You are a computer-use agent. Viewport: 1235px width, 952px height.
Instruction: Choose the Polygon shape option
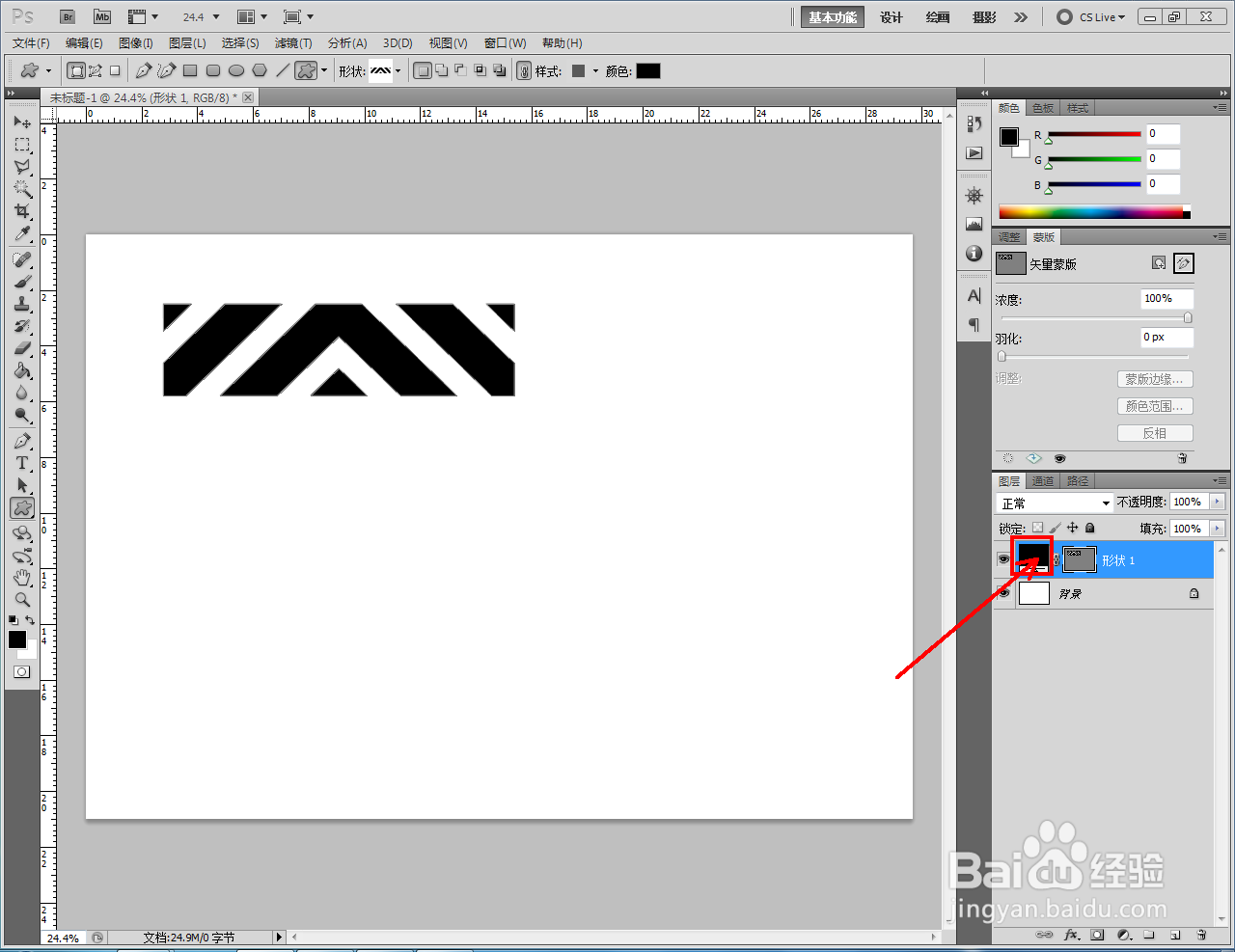coord(260,70)
